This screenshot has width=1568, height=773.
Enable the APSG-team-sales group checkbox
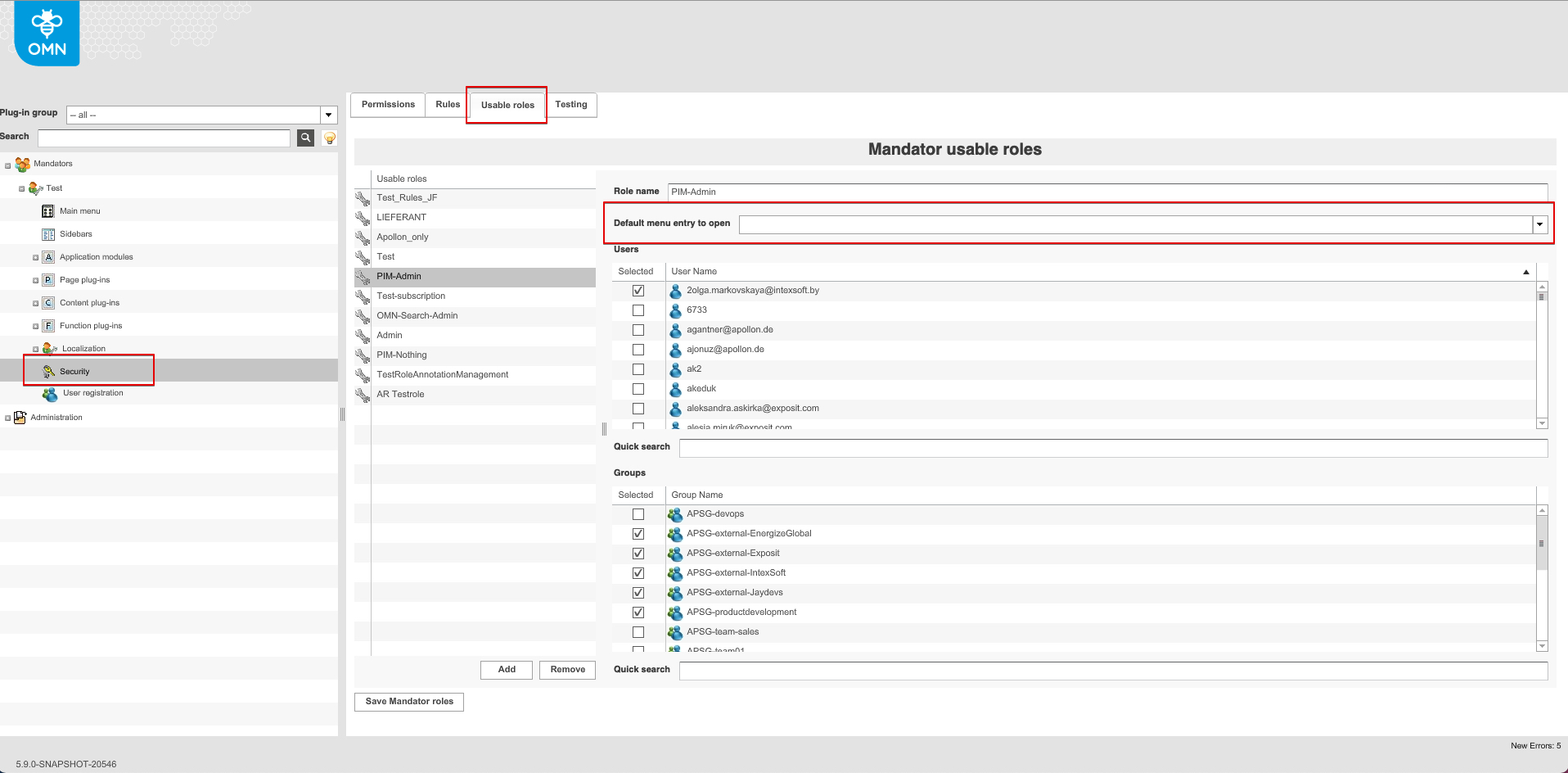click(638, 632)
